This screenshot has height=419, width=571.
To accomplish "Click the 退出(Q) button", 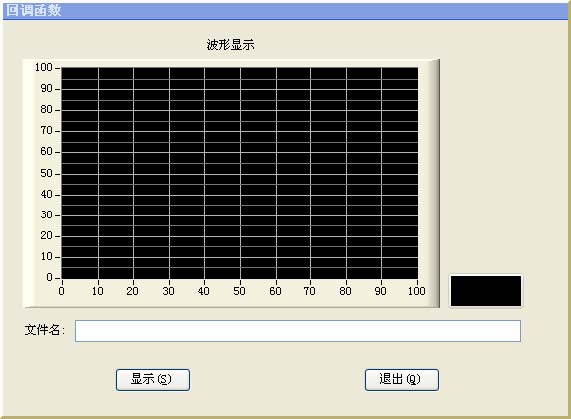I will tap(402, 380).
